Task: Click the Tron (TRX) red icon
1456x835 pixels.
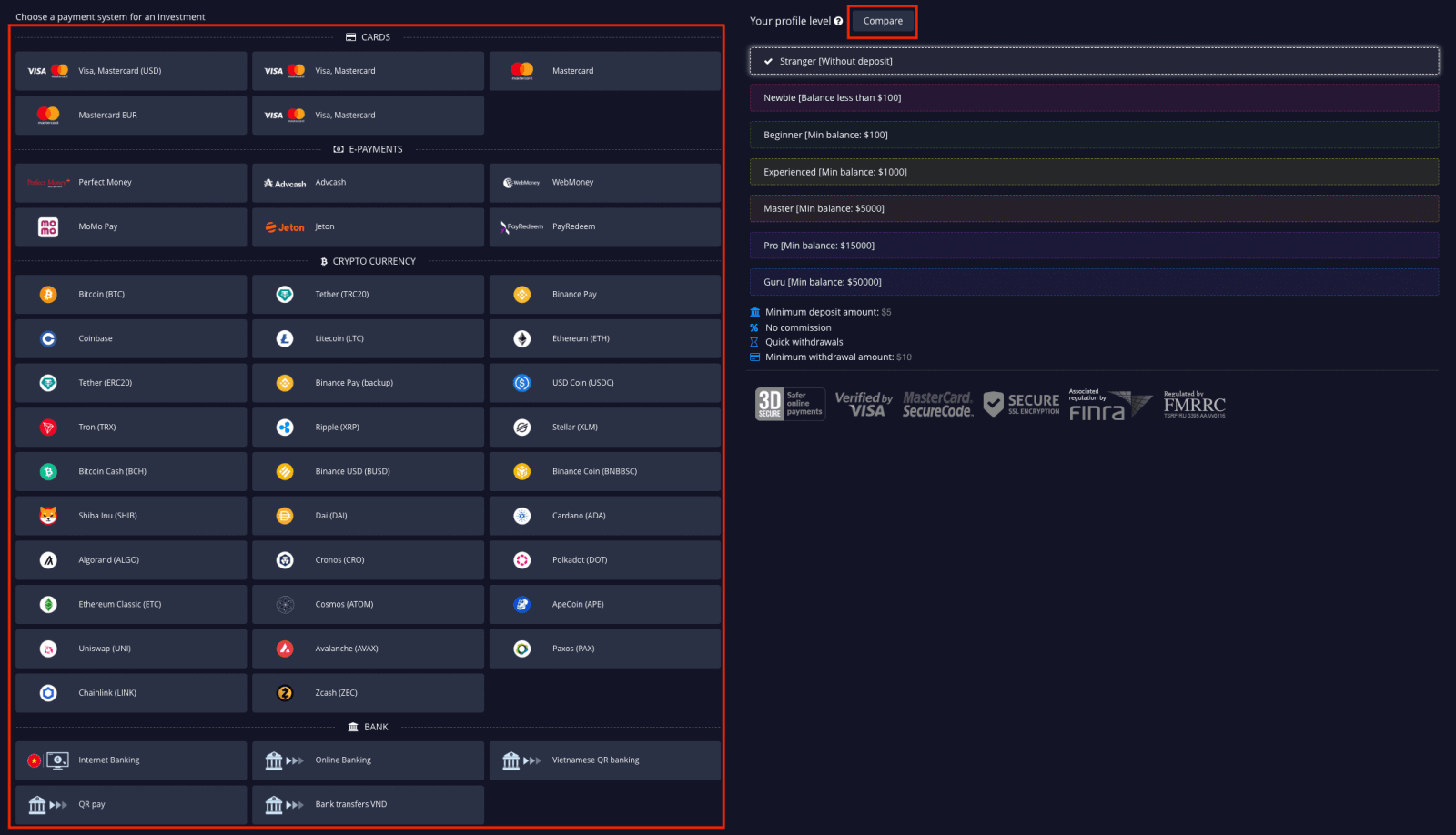Action: pyautogui.click(x=48, y=428)
